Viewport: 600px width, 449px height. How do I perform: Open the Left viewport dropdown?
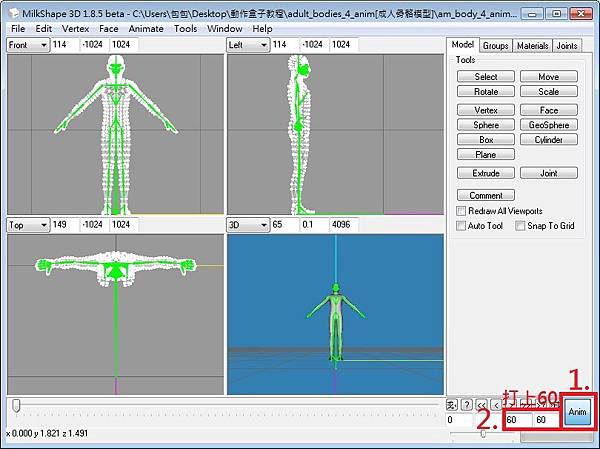(x=248, y=45)
